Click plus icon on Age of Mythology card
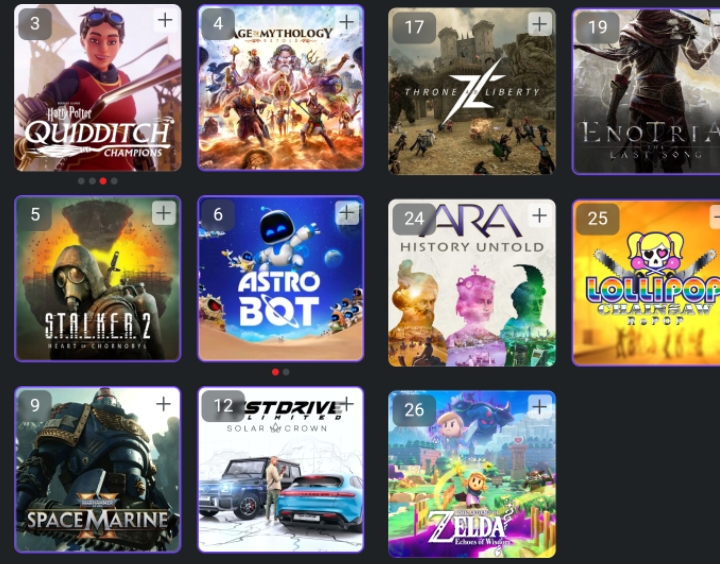Screen dimensions: 720x564 pyautogui.click(x=347, y=21)
